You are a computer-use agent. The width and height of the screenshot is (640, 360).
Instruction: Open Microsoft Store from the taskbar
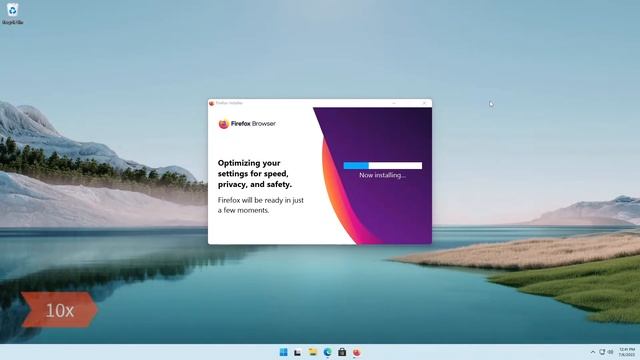[x=342, y=352]
